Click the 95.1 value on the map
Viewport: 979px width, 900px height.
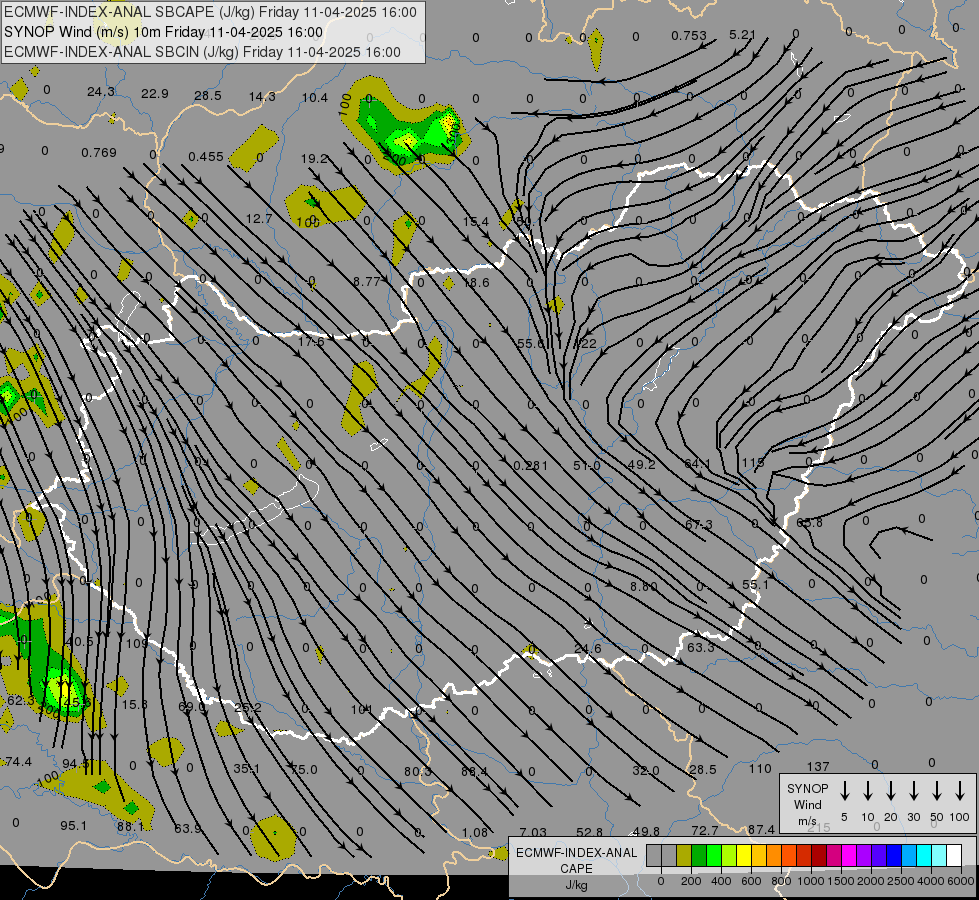[74, 825]
